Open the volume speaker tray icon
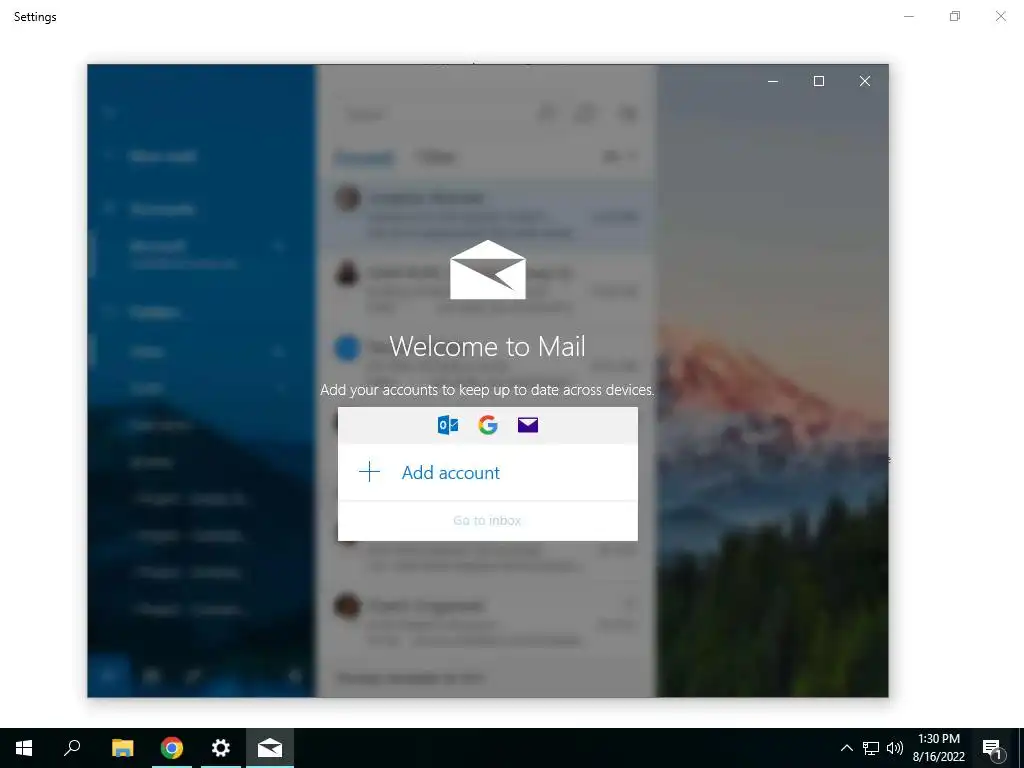This screenshot has width=1024, height=768. (895, 748)
